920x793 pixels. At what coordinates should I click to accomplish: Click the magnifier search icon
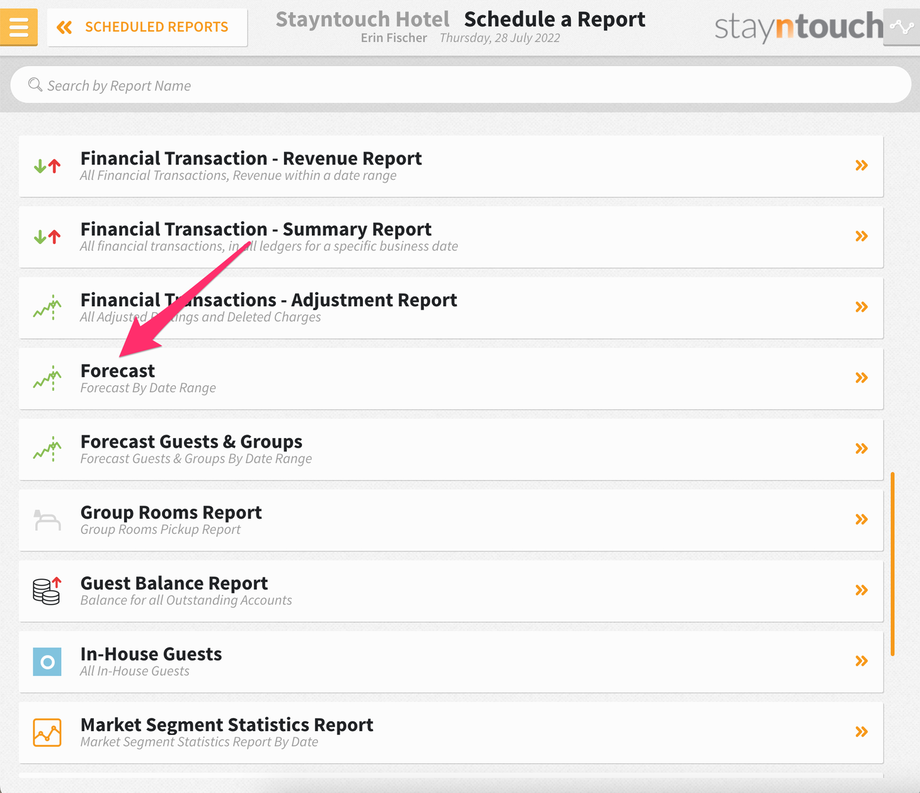(x=35, y=84)
